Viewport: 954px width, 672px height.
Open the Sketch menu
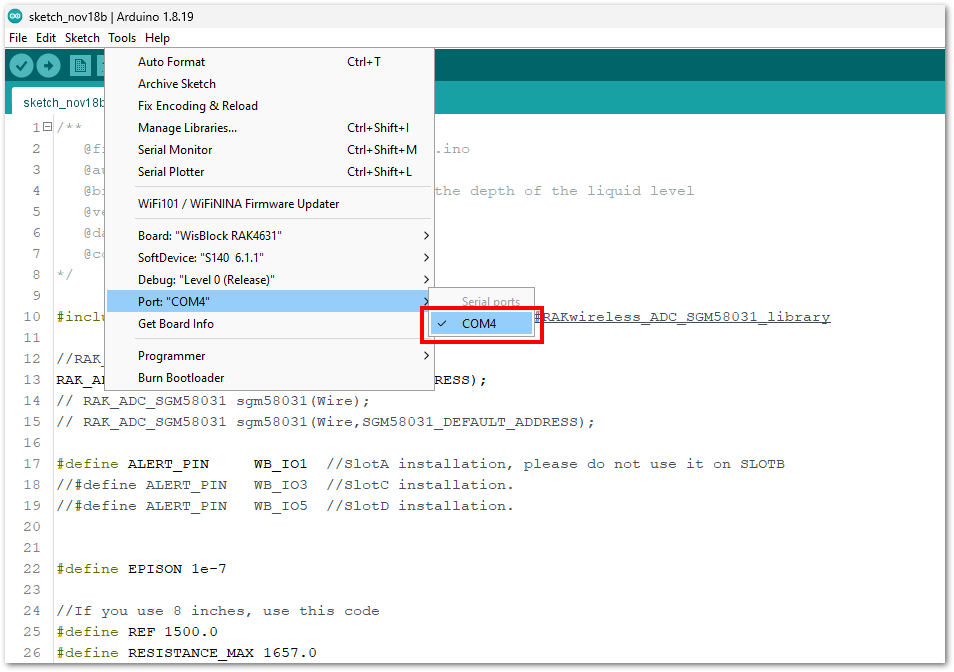pos(82,38)
